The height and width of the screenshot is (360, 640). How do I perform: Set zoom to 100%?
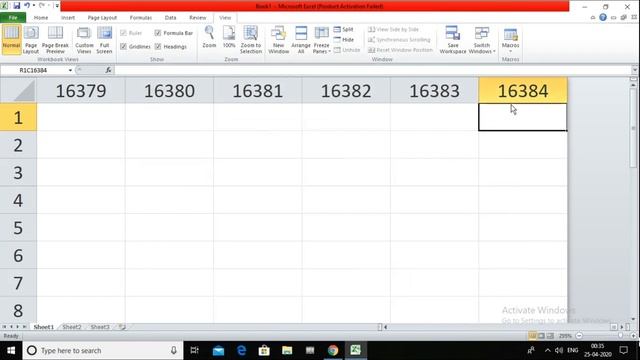(x=229, y=37)
